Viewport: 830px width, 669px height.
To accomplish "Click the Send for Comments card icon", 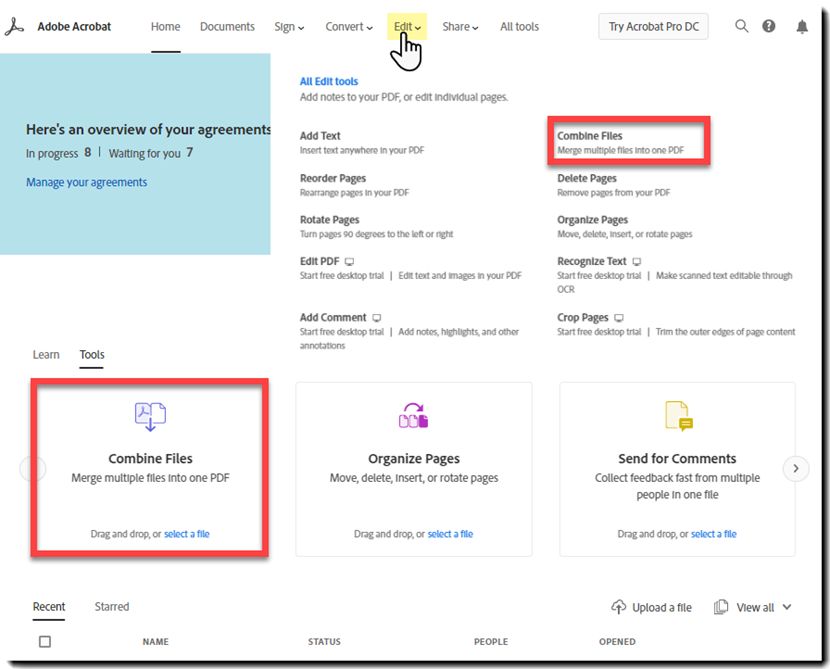I will [x=679, y=416].
